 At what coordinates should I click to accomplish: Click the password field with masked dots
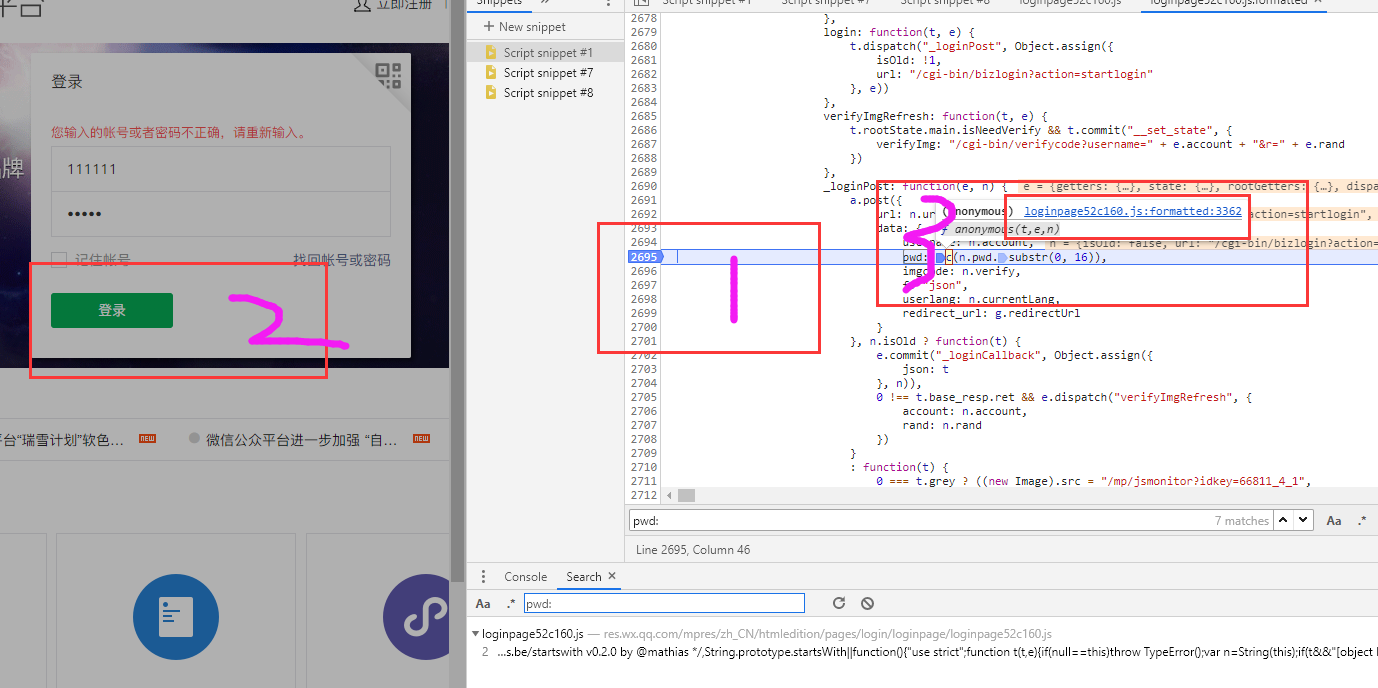221,214
